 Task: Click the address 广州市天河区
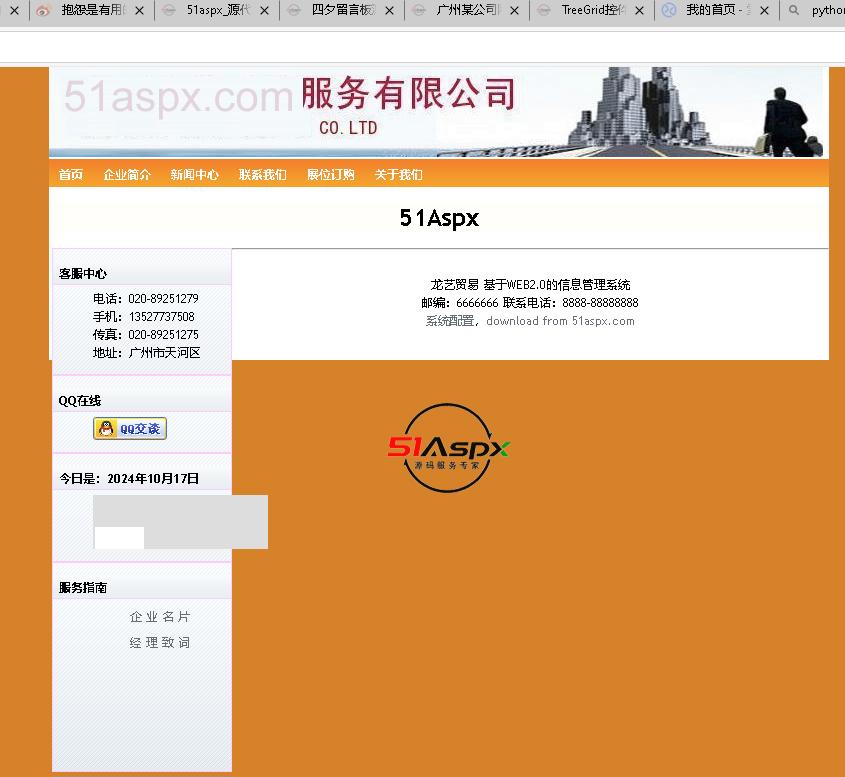pyautogui.click(x=164, y=352)
